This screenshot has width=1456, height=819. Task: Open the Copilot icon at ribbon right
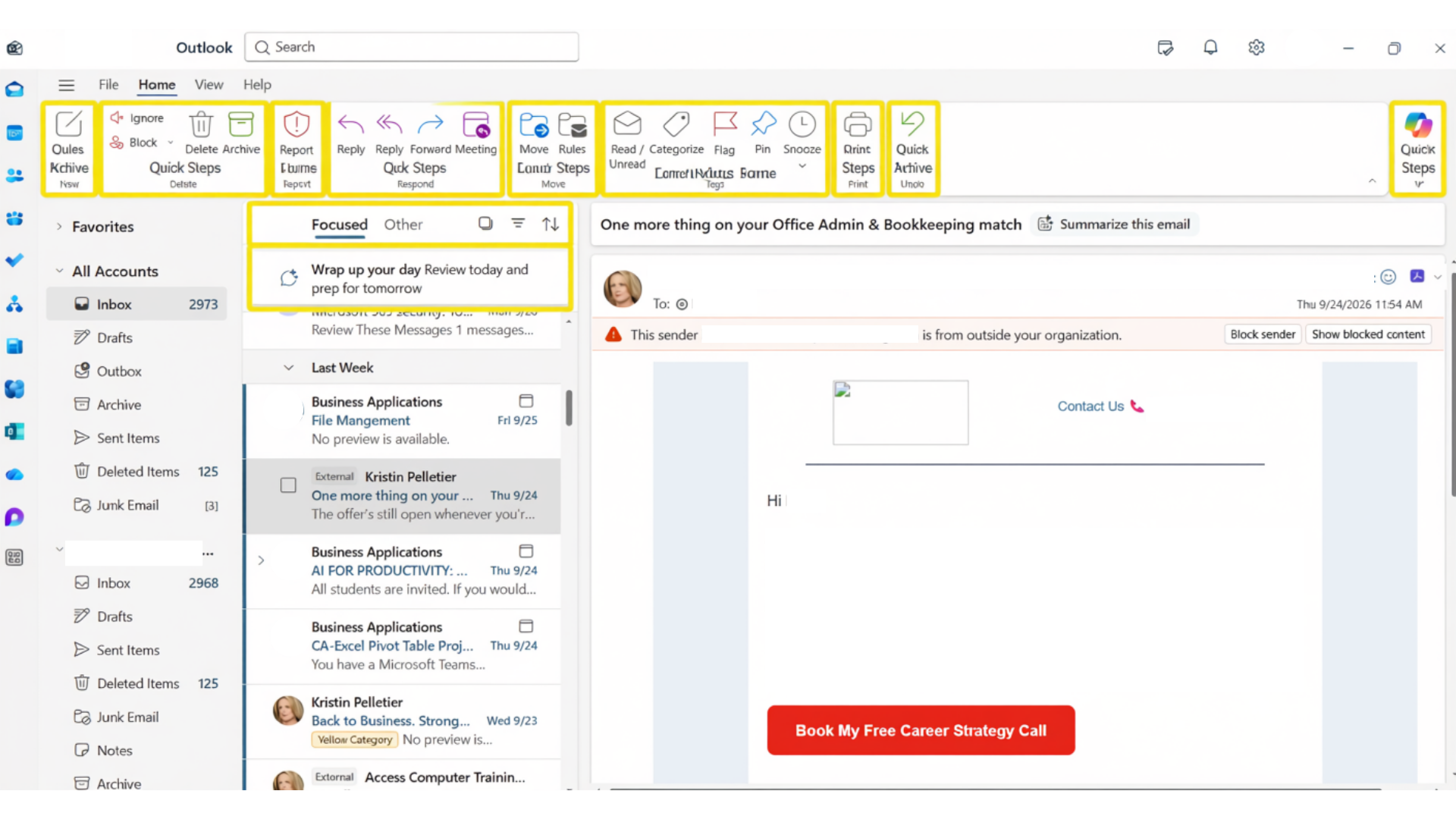(x=1418, y=124)
